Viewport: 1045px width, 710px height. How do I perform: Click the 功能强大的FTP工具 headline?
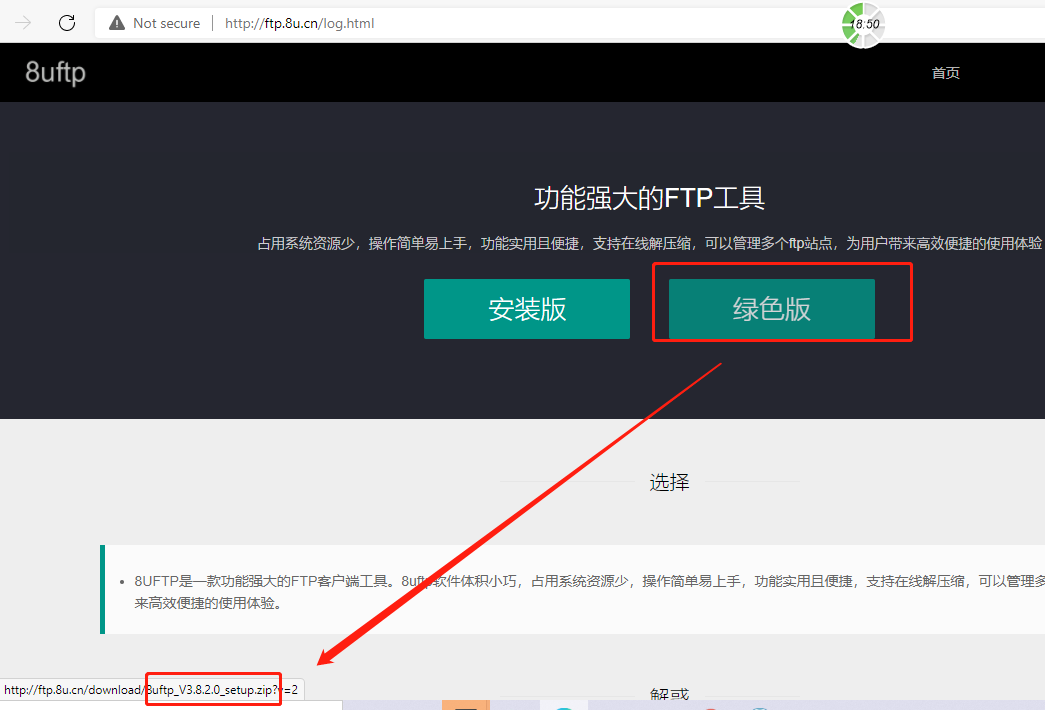pos(649,198)
